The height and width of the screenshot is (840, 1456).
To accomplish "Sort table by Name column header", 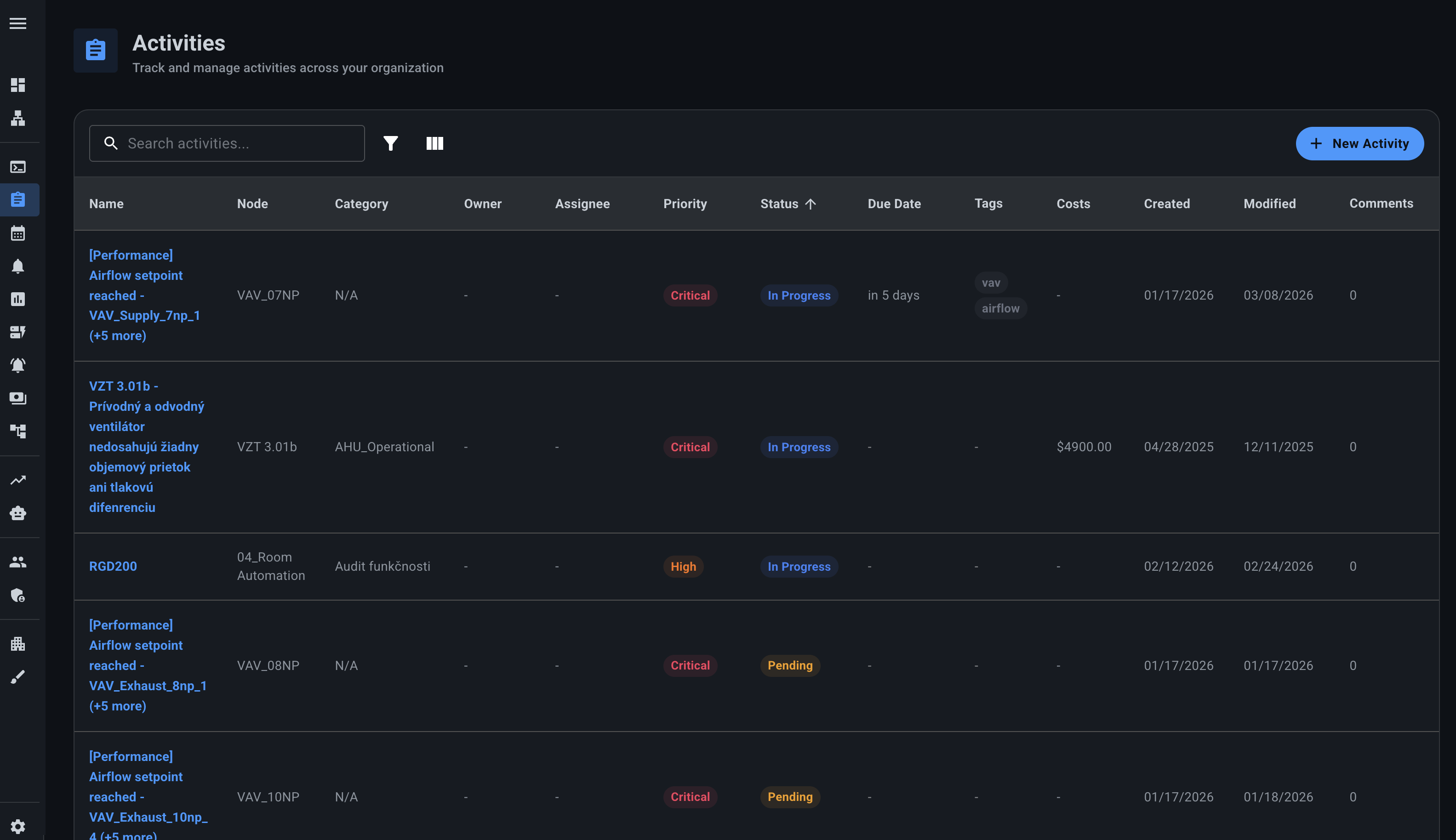I will (x=106, y=204).
